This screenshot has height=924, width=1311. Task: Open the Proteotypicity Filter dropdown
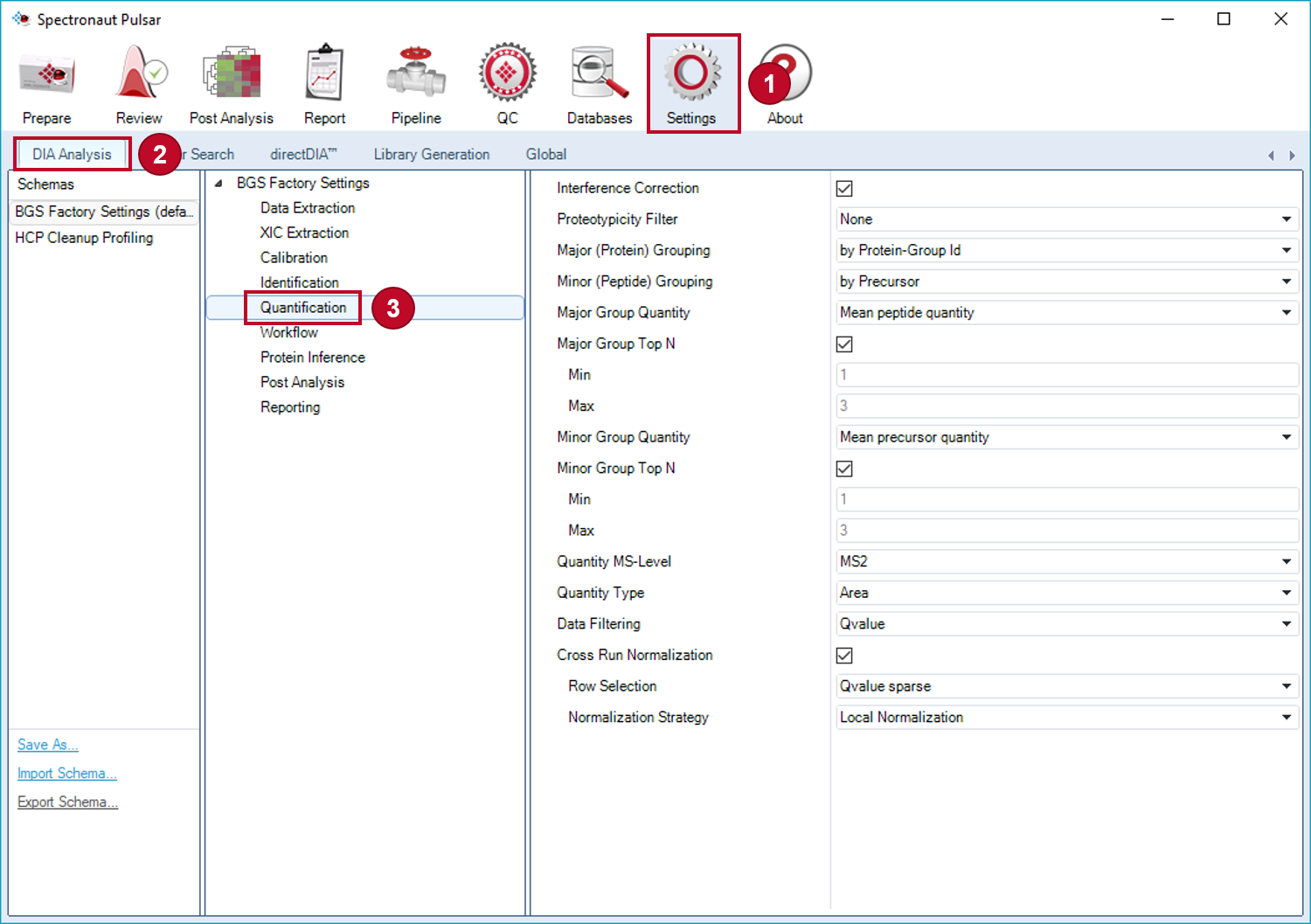tap(1067, 219)
